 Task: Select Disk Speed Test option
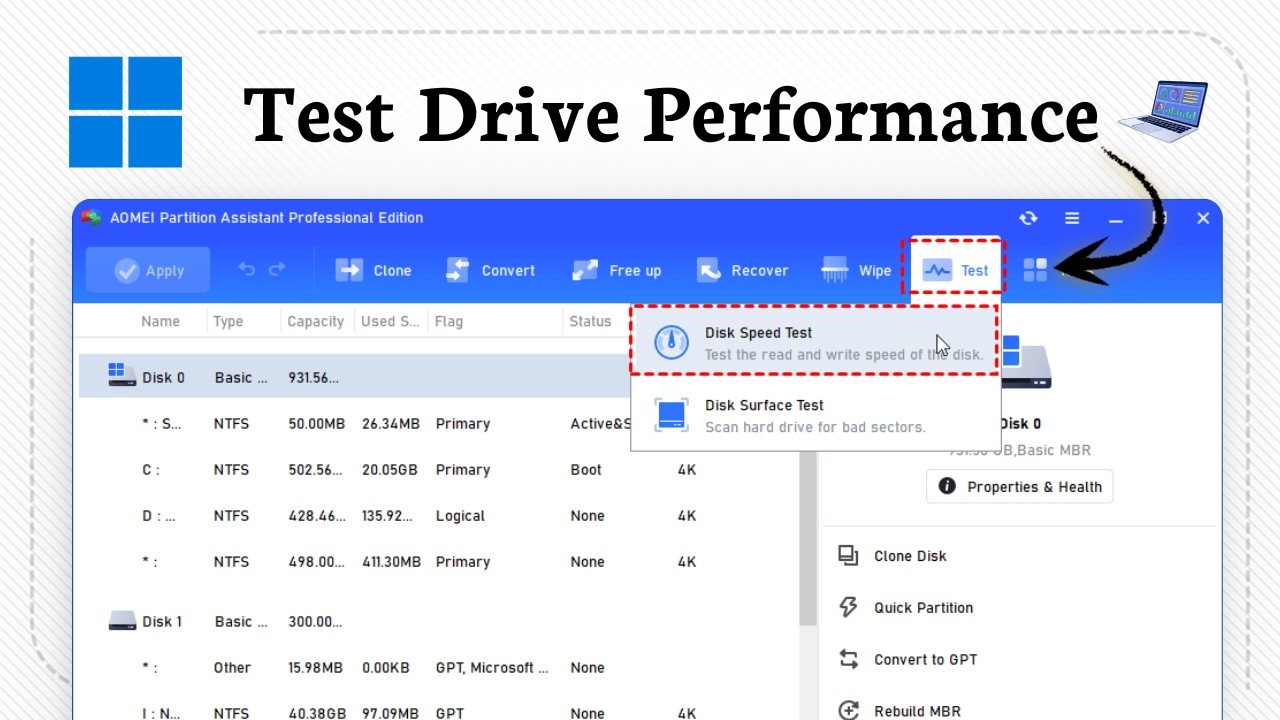pos(814,342)
